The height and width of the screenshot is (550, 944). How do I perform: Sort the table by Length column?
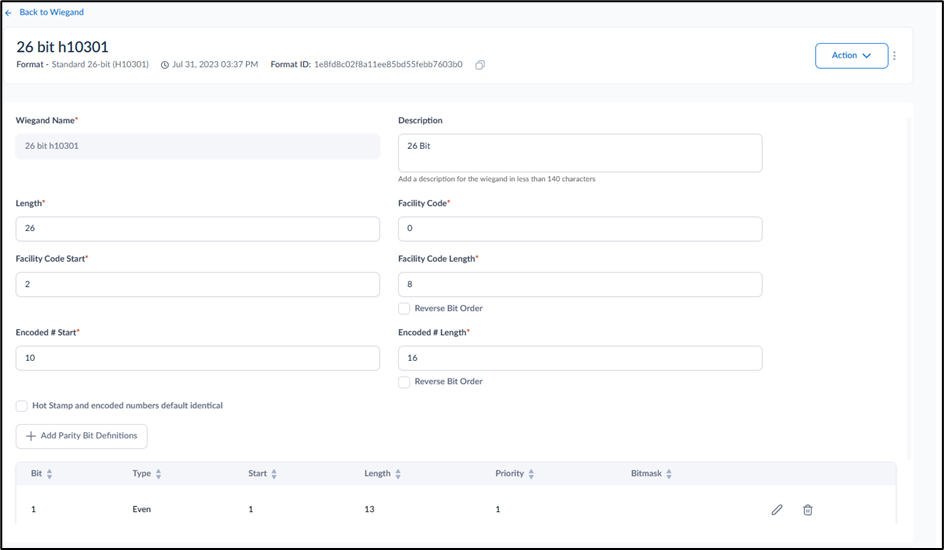point(398,474)
